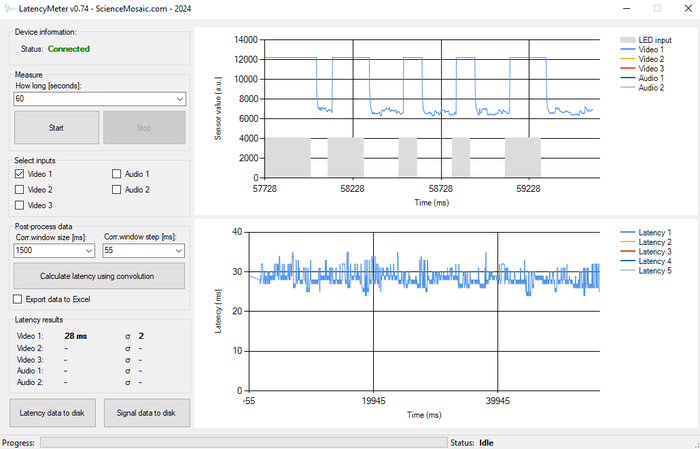Click the Idle status text

coord(486,443)
